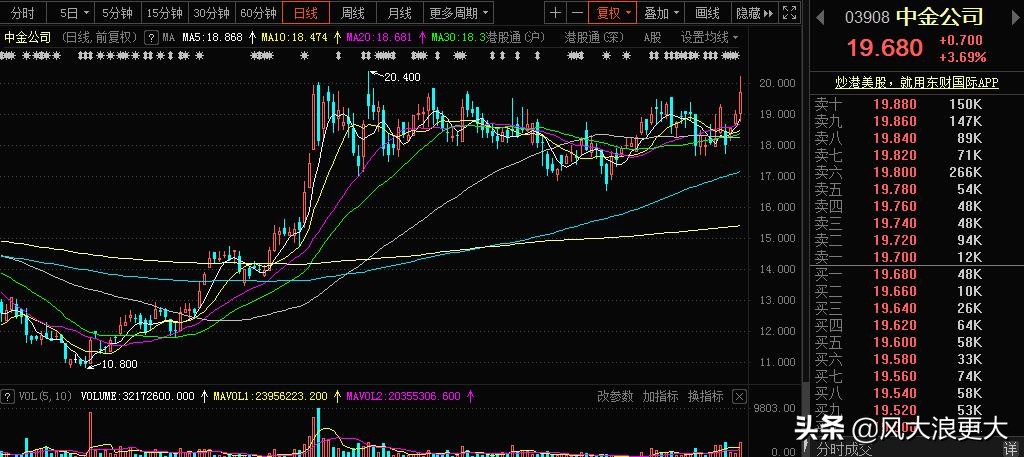The width and height of the screenshot is (1024, 457).
Task: Expand the 复权 adjustment dropdown
Action: click(614, 13)
